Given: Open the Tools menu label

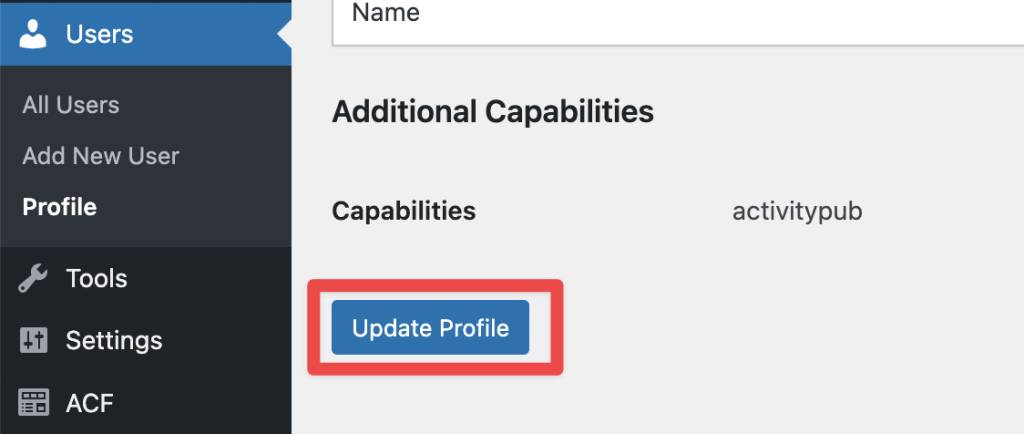Looking at the screenshot, I should (x=96, y=278).
